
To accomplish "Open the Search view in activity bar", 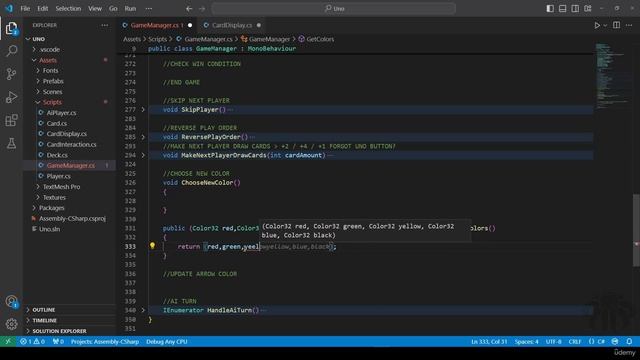I will pos(11,51).
